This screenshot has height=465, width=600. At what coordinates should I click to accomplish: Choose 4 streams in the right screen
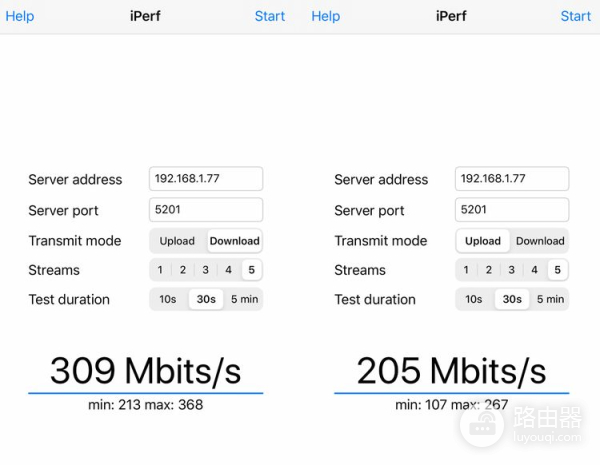(x=534, y=270)
